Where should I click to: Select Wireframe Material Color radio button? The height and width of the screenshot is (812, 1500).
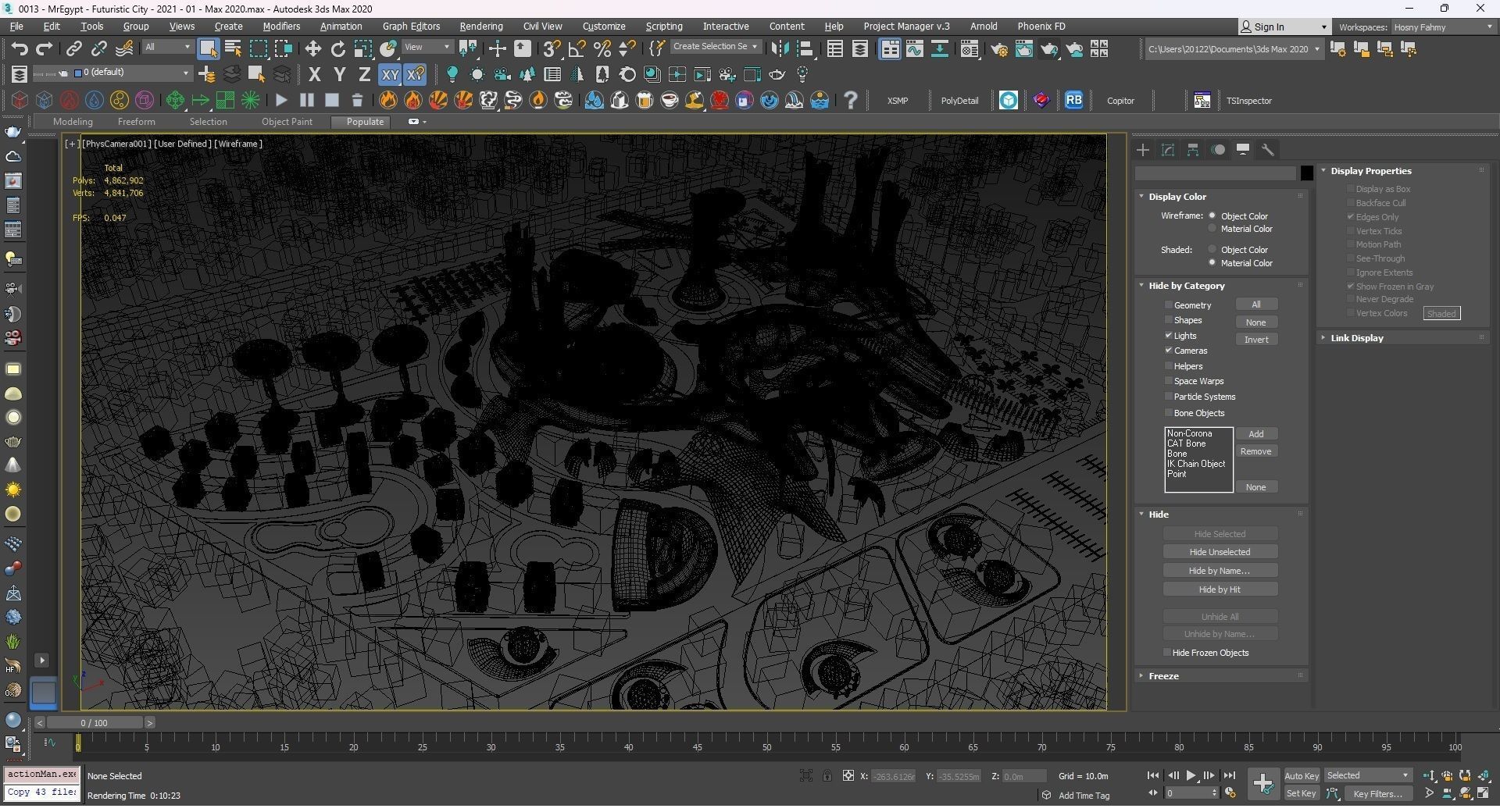point(1212,229)
